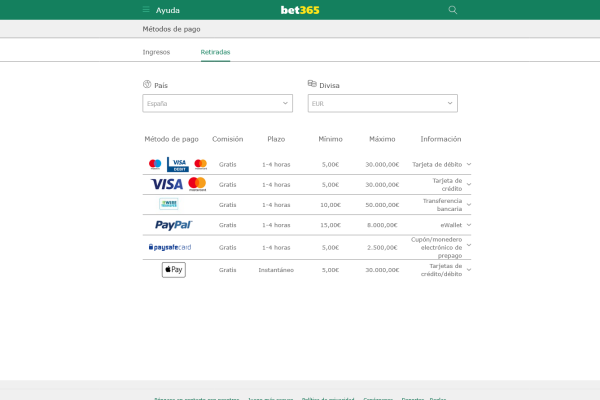This screenshot has height=400, width=600.
Task: Expand the Transferencia bancaria row chevron
Action: (469, 205)
